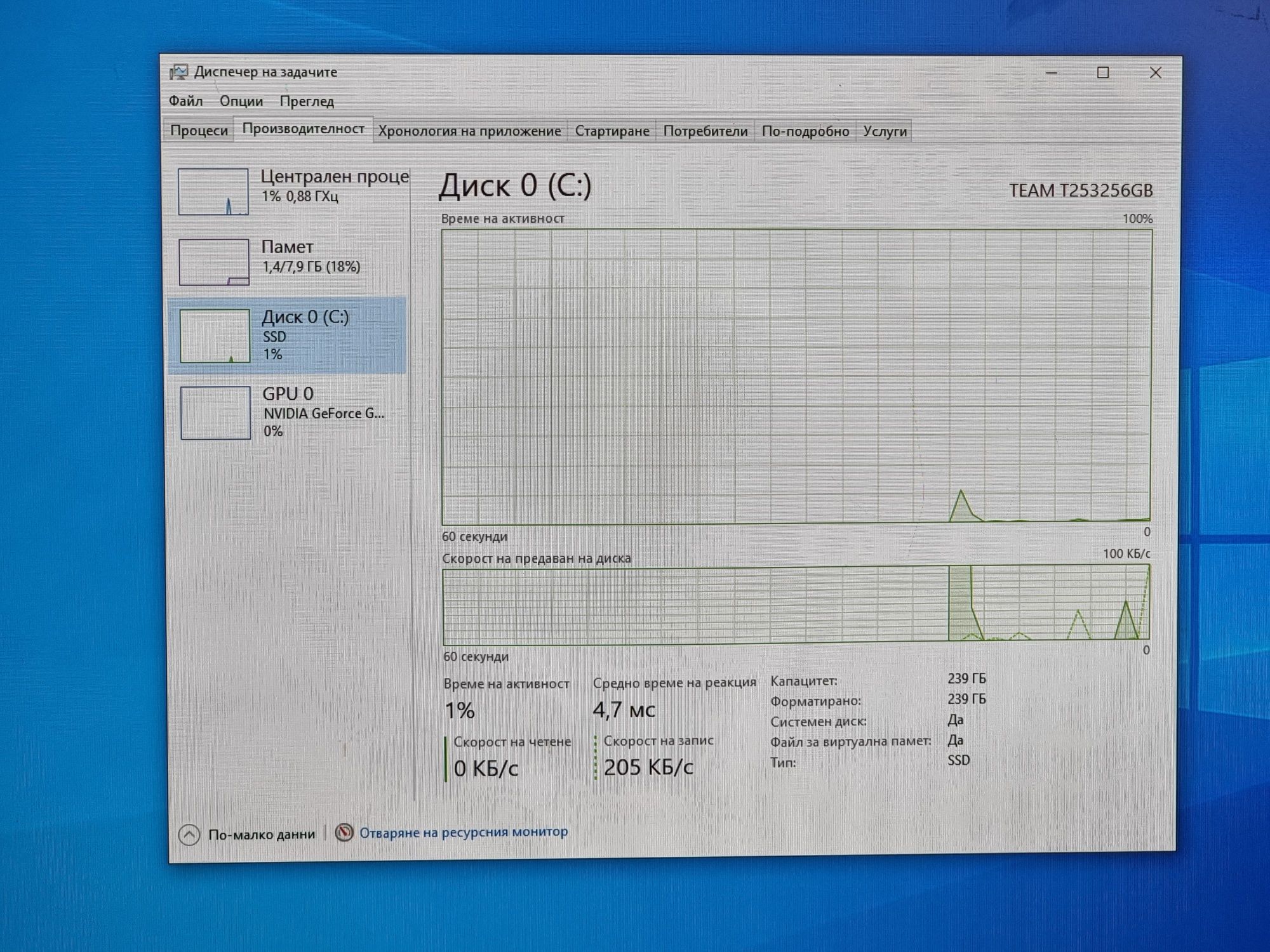1270x952 pixels.
Task: Select the Производителност tab
Action: coord(304,129)
